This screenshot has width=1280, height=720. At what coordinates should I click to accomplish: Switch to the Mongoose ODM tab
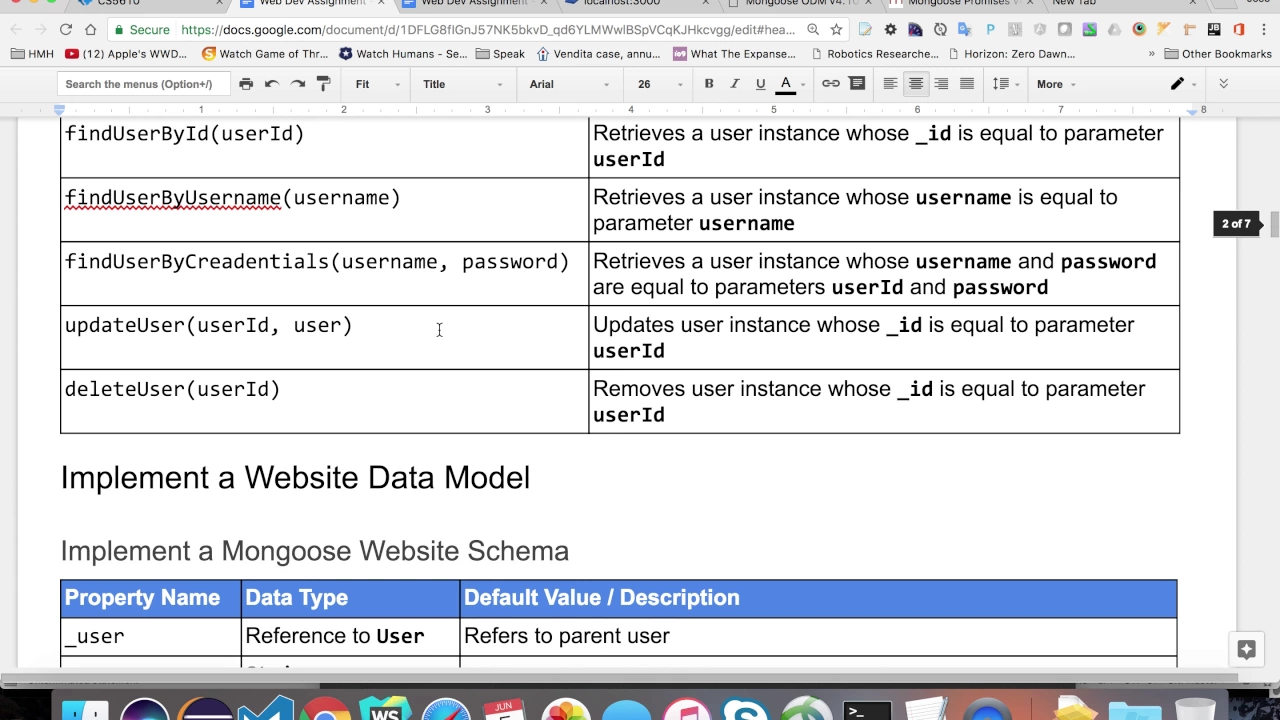pos(800,3)
